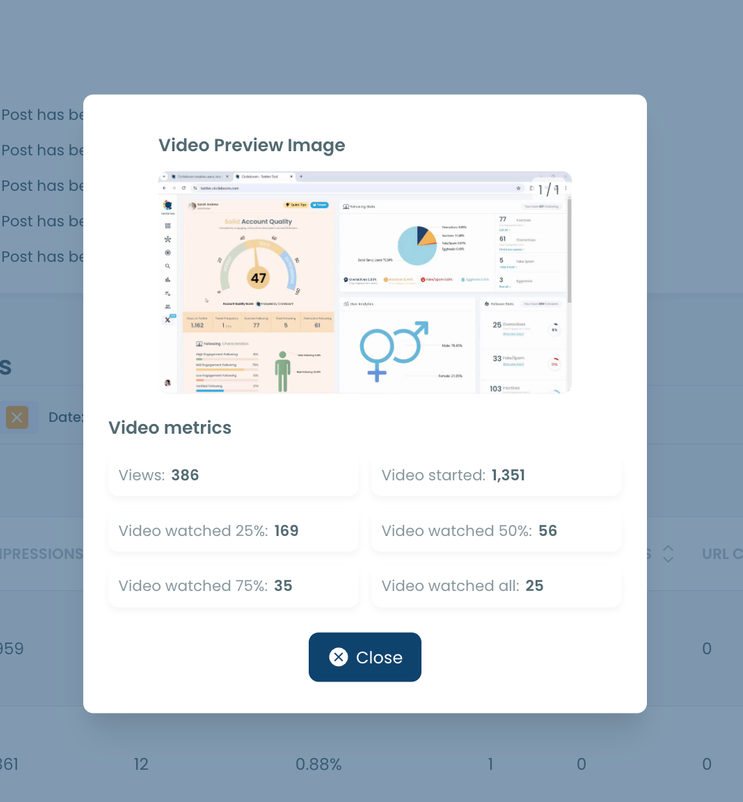Viewport: 743px width, 802px height.
Task: Close the video metrics dialog
Action: (x=365, y=657)
